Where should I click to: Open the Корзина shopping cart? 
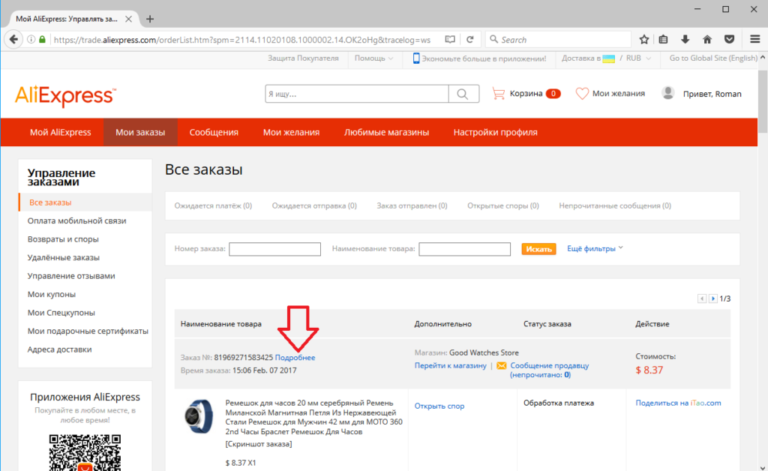click(x=526, y=94)
